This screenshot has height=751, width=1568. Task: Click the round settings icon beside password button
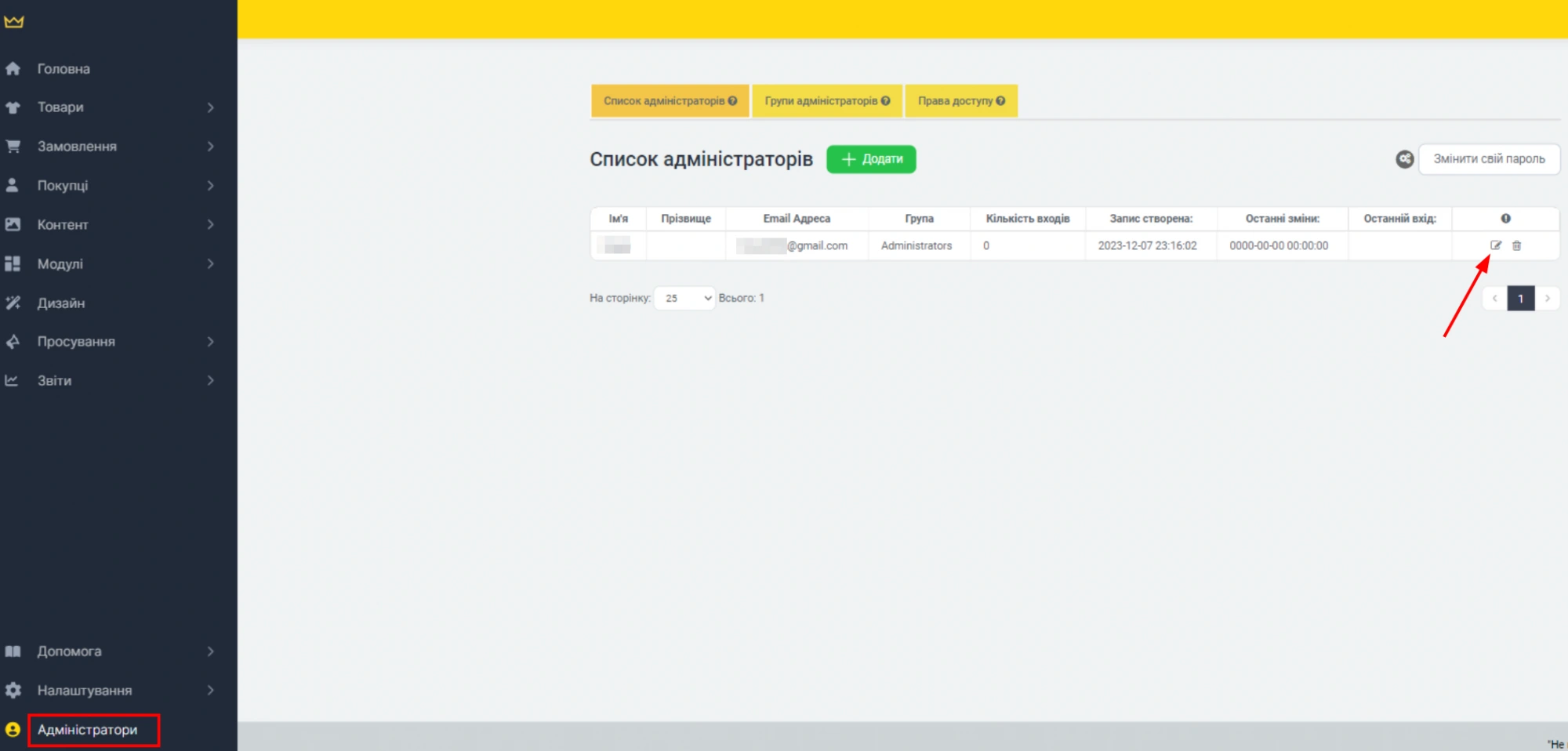[1404, 159]
